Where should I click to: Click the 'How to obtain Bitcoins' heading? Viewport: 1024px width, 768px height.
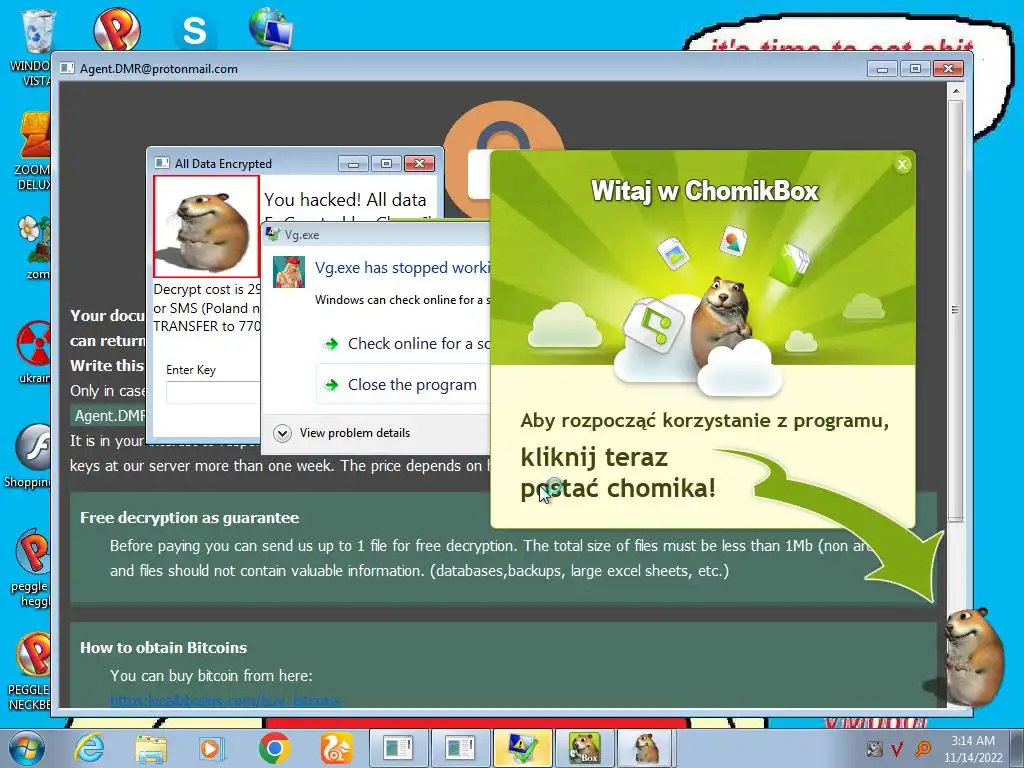pyautogui.click(x=163, y=648)
